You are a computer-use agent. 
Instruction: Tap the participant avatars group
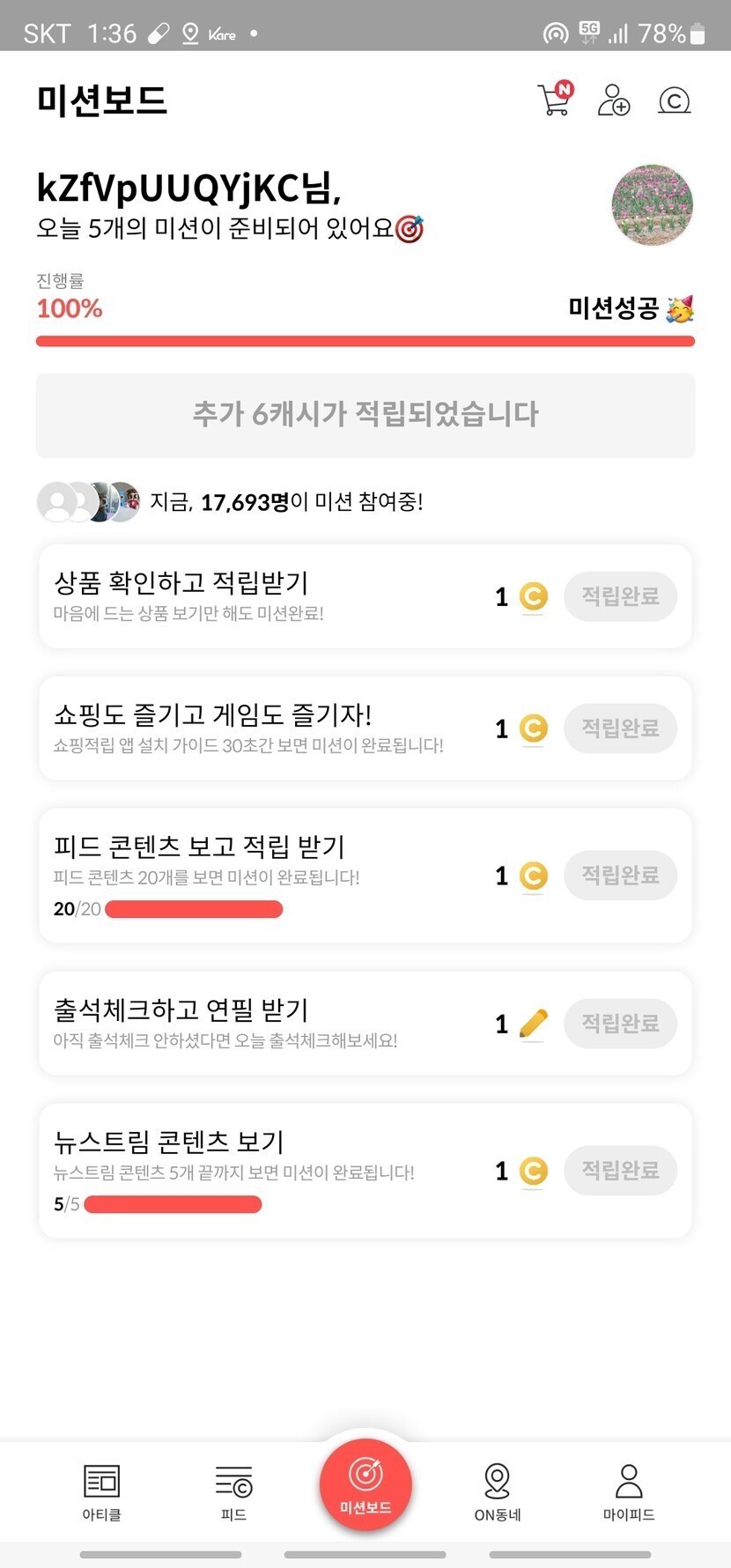(88, 502)
